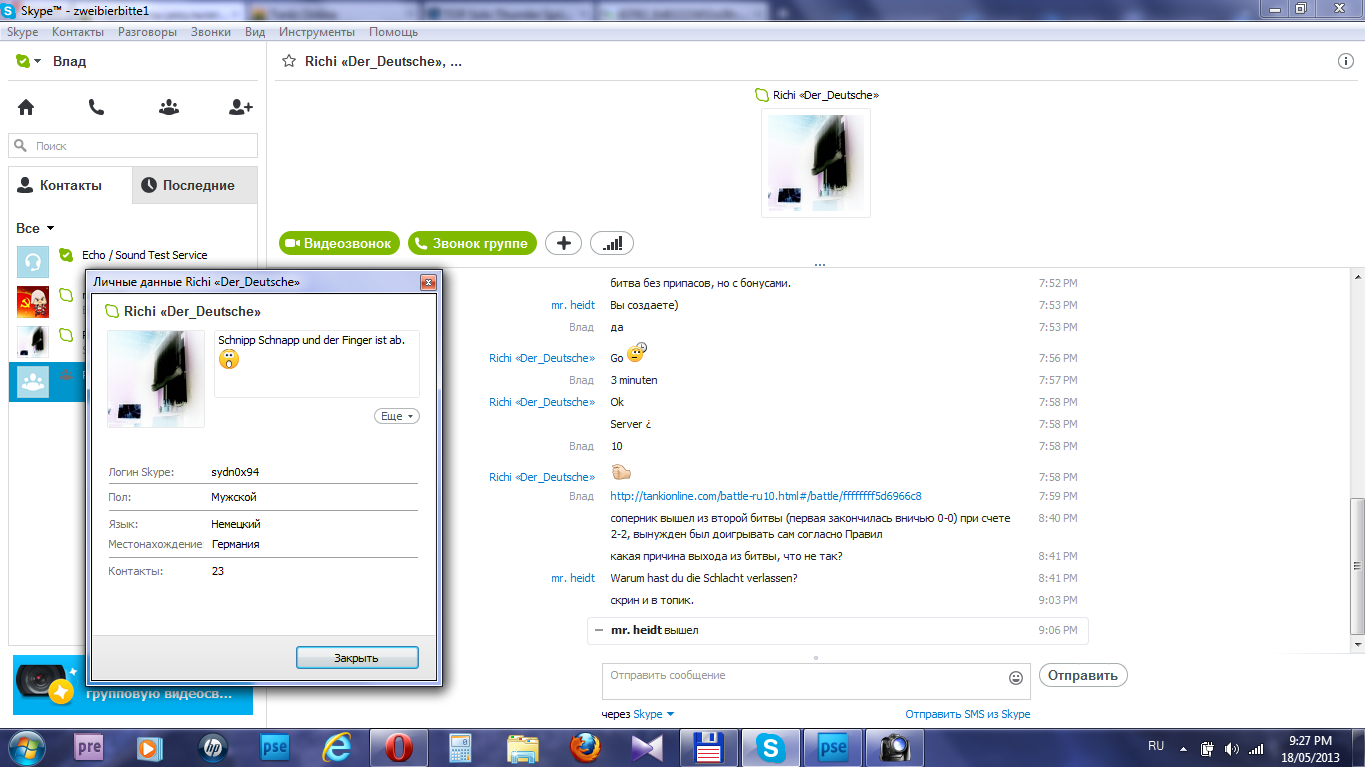
Task: Open the Инструменты menu
Action: click(x=317, y=32)
